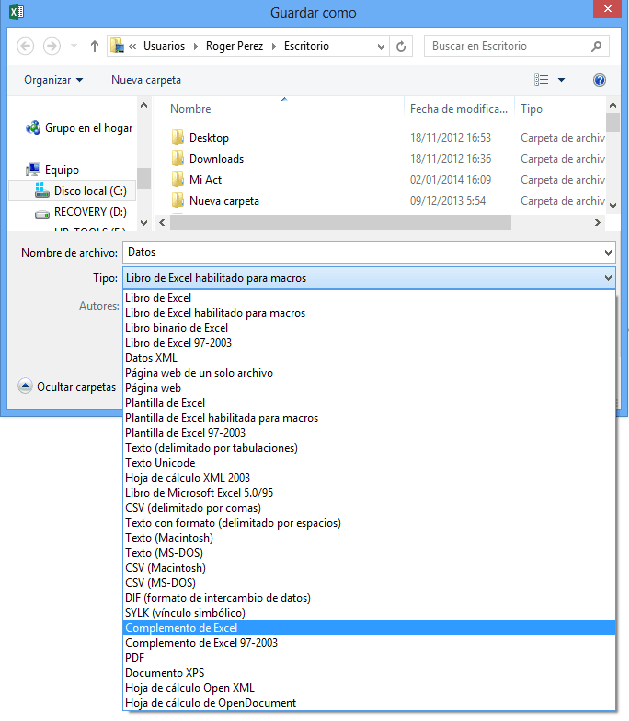Click the navigation pane vertical scrollbar thumb
The image size is (629, 721).
[x=144, y=178]
